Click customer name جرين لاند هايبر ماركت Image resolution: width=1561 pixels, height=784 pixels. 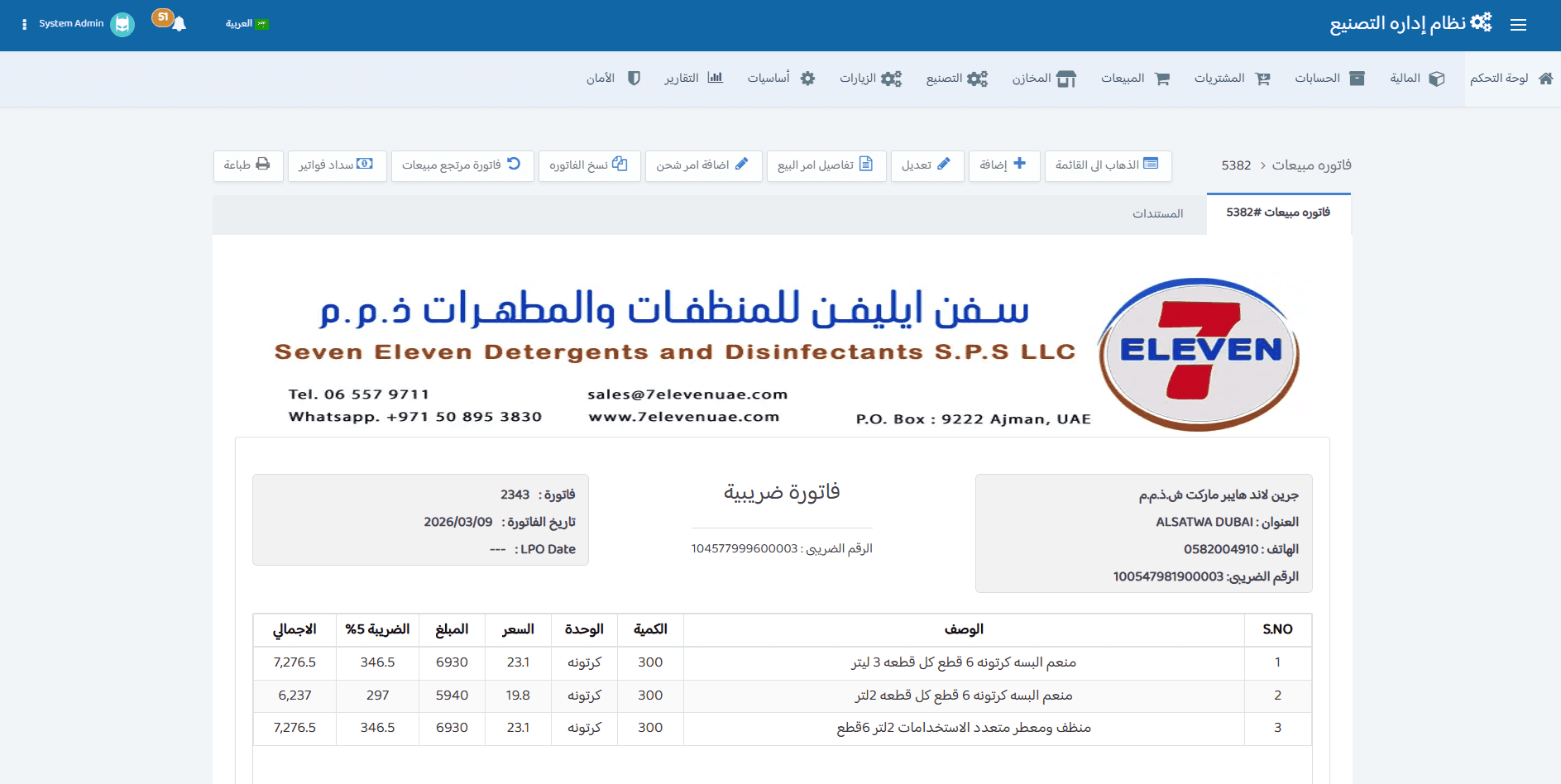click(1219, 495)
